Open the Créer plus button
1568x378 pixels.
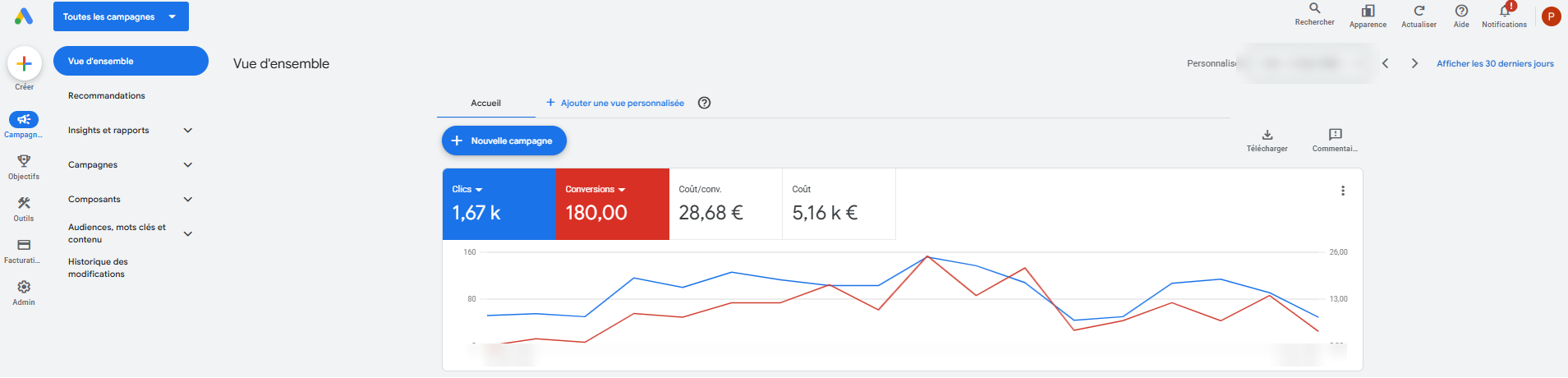click(25, 63)
